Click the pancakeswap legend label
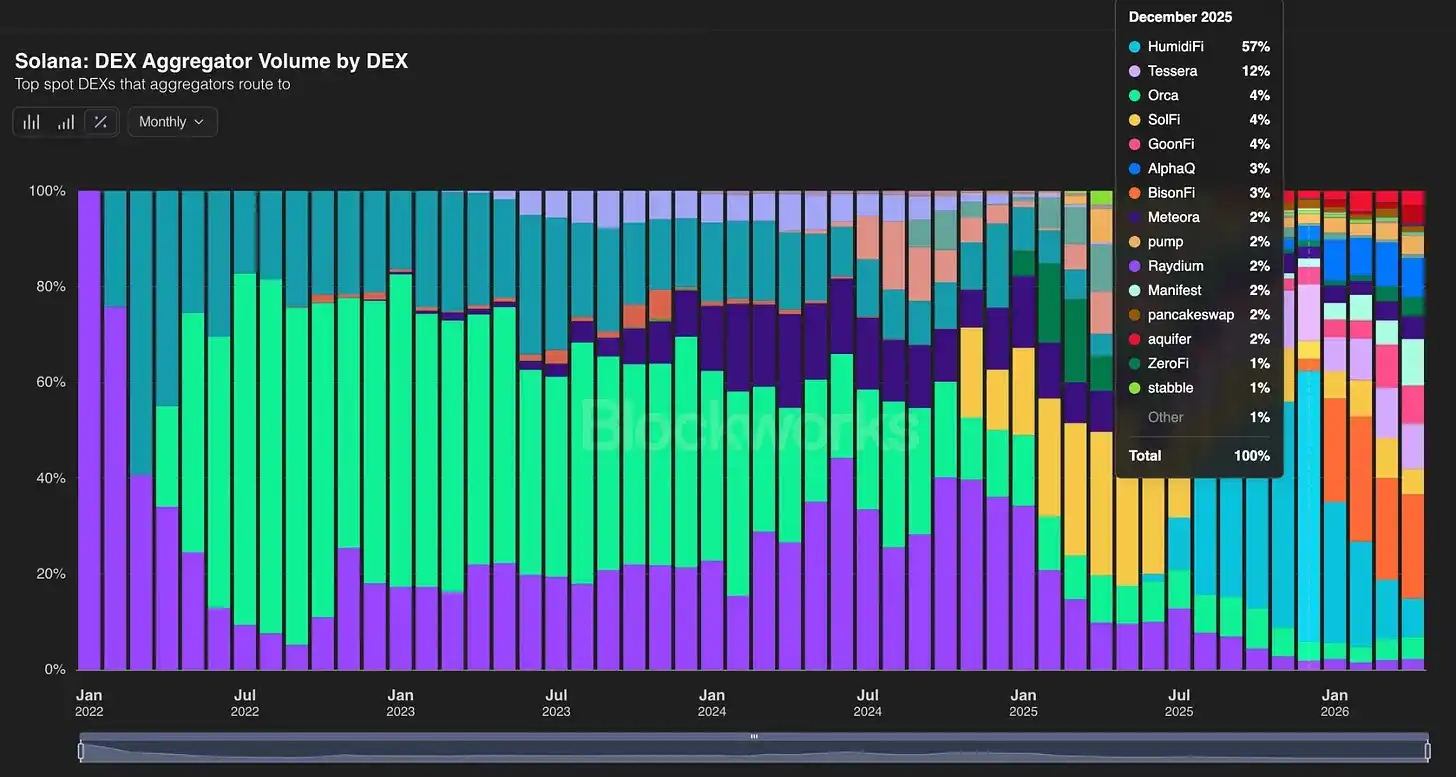The width and height of the screenshot is (1456, 777). tap(1191, 315)
